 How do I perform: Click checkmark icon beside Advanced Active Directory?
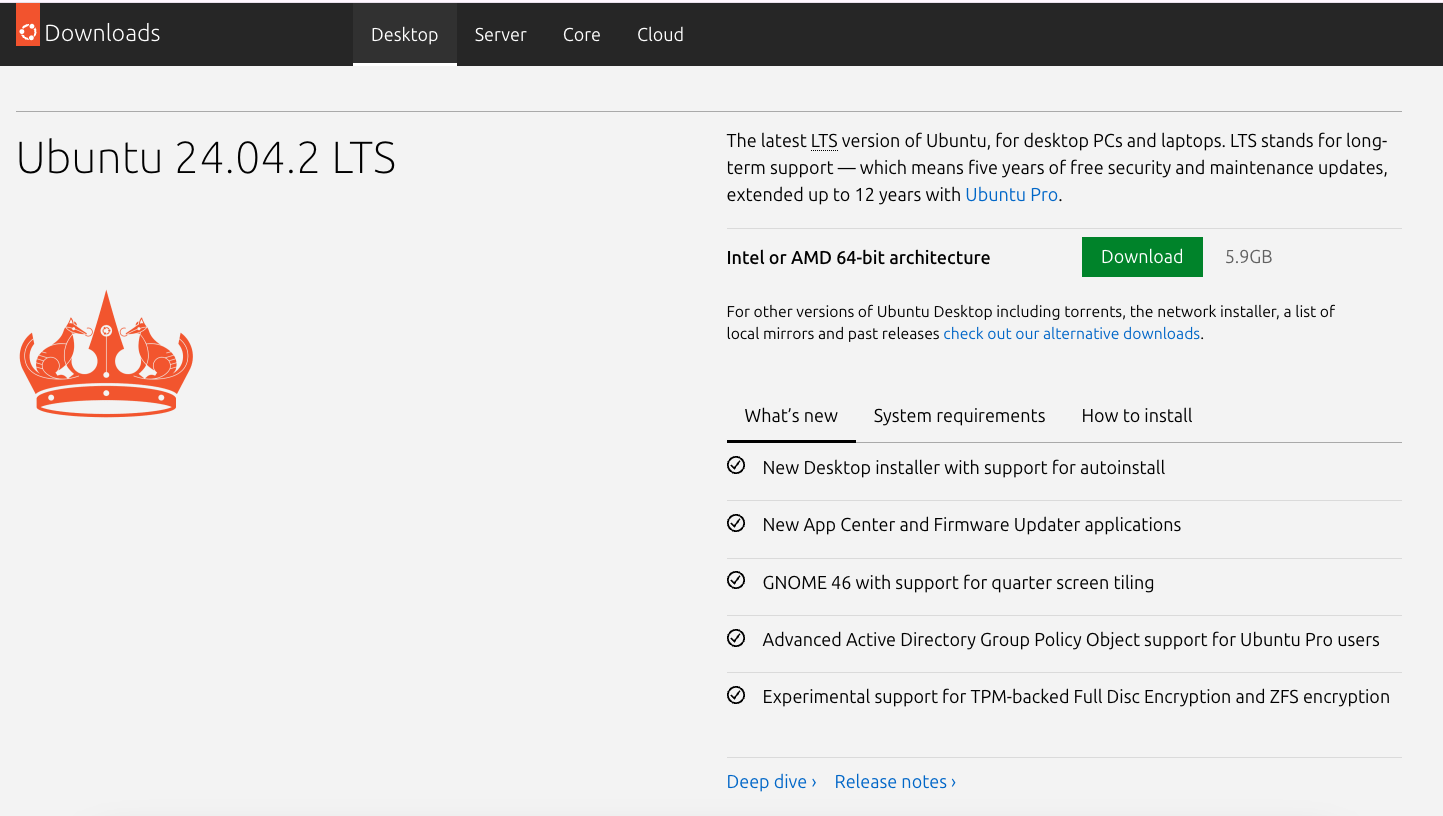click(736, 638)
